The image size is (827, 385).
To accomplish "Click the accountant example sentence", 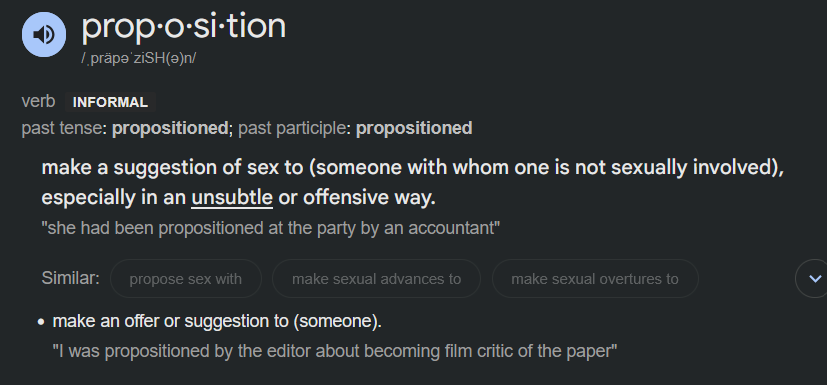I will point(271,228).
